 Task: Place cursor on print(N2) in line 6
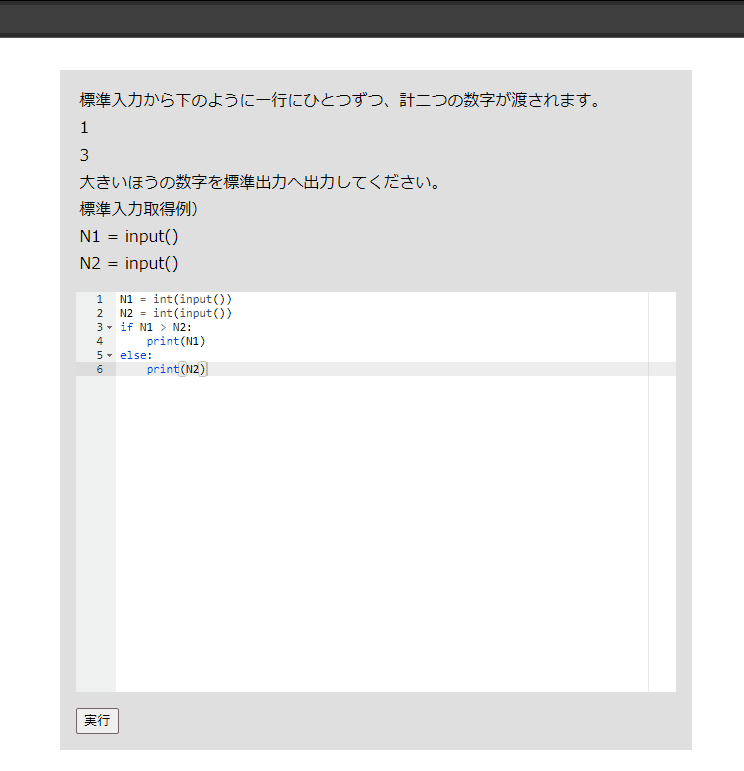175,369
